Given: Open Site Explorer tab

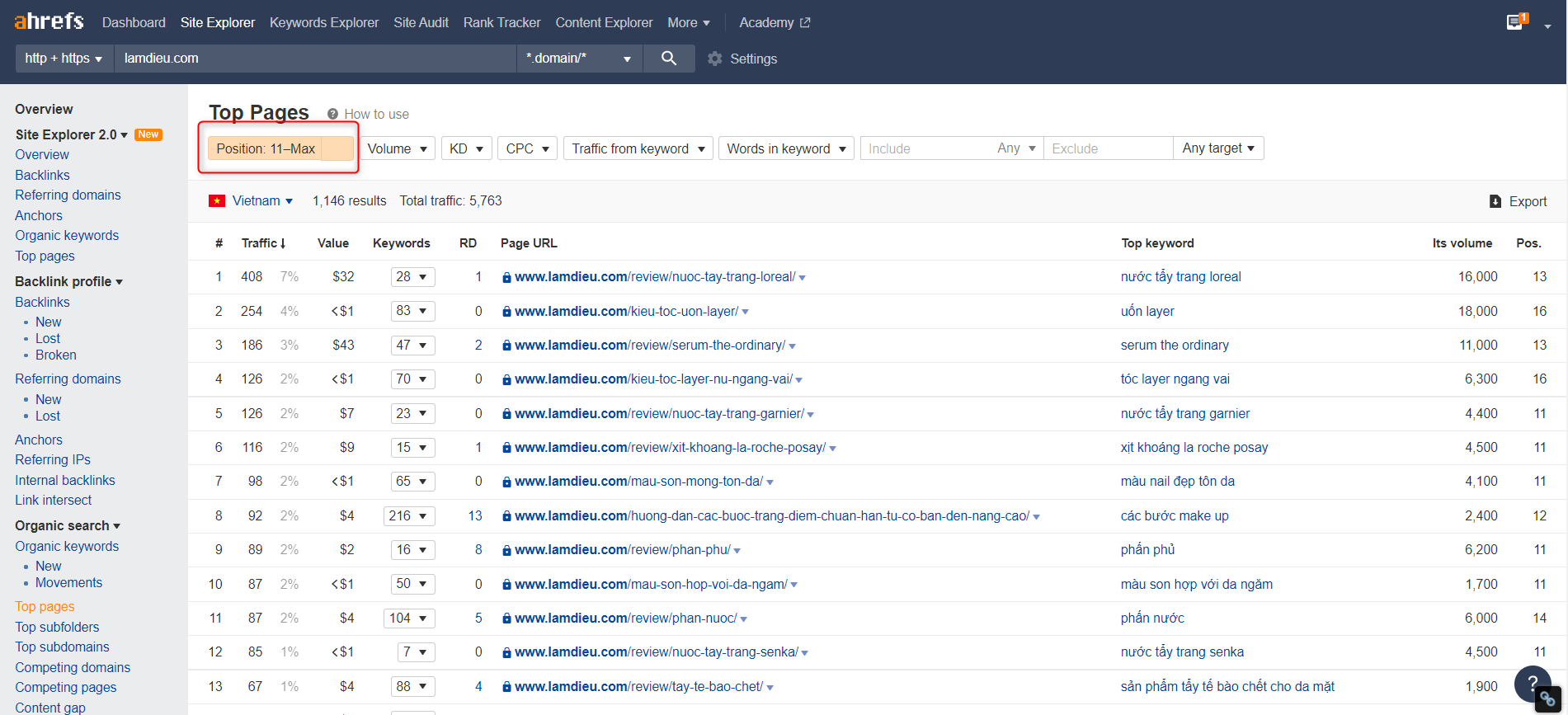Looking at the screenshot, I should pyautogui.click(x=218, y=22).
